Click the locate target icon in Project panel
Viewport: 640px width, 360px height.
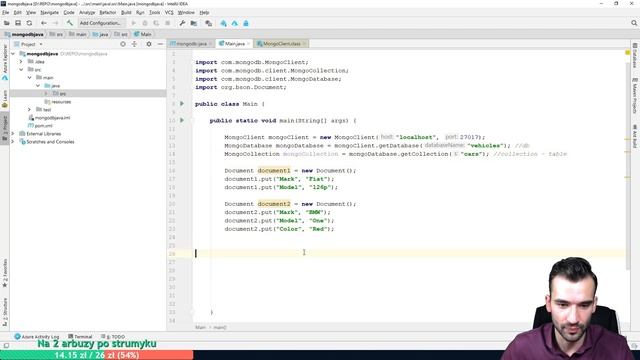click(x=123, y=44)
